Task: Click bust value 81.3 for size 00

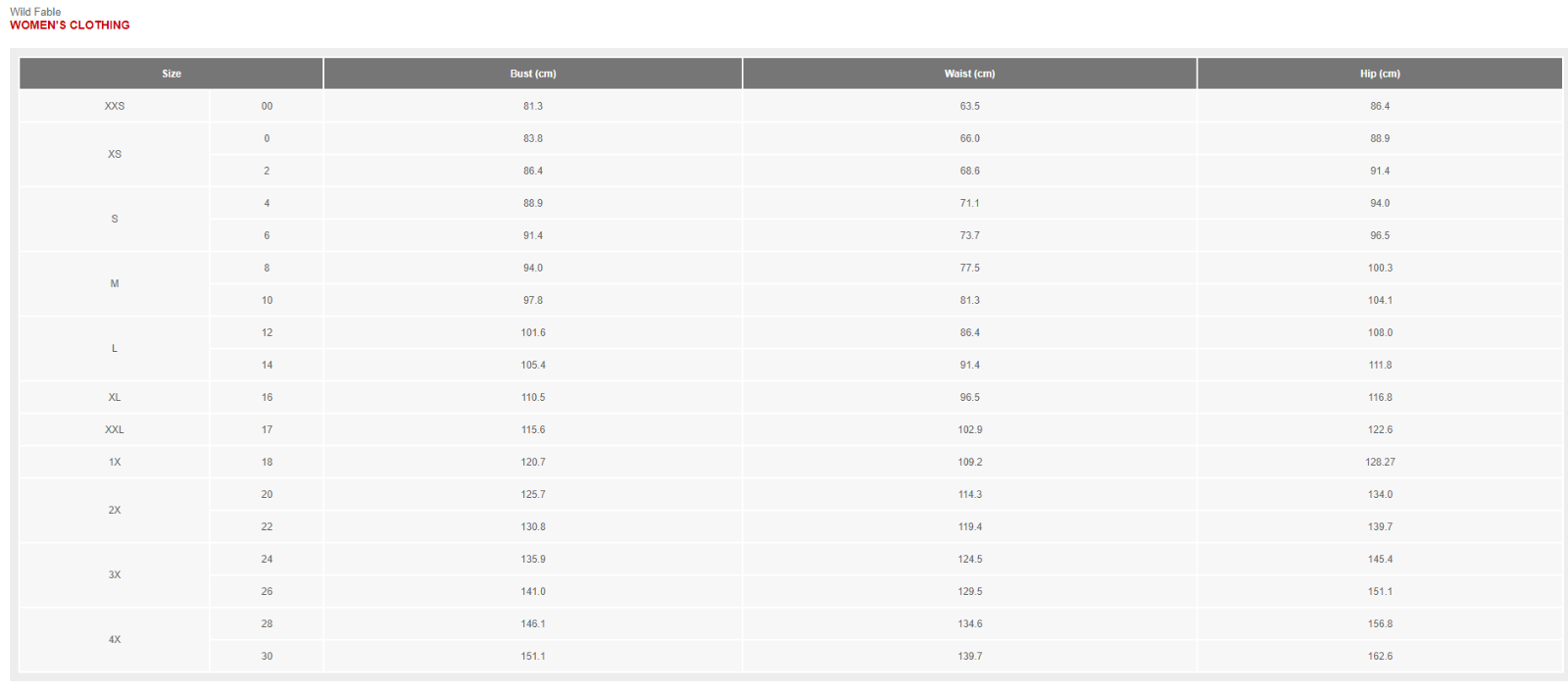Action: (x=533, y=106)
